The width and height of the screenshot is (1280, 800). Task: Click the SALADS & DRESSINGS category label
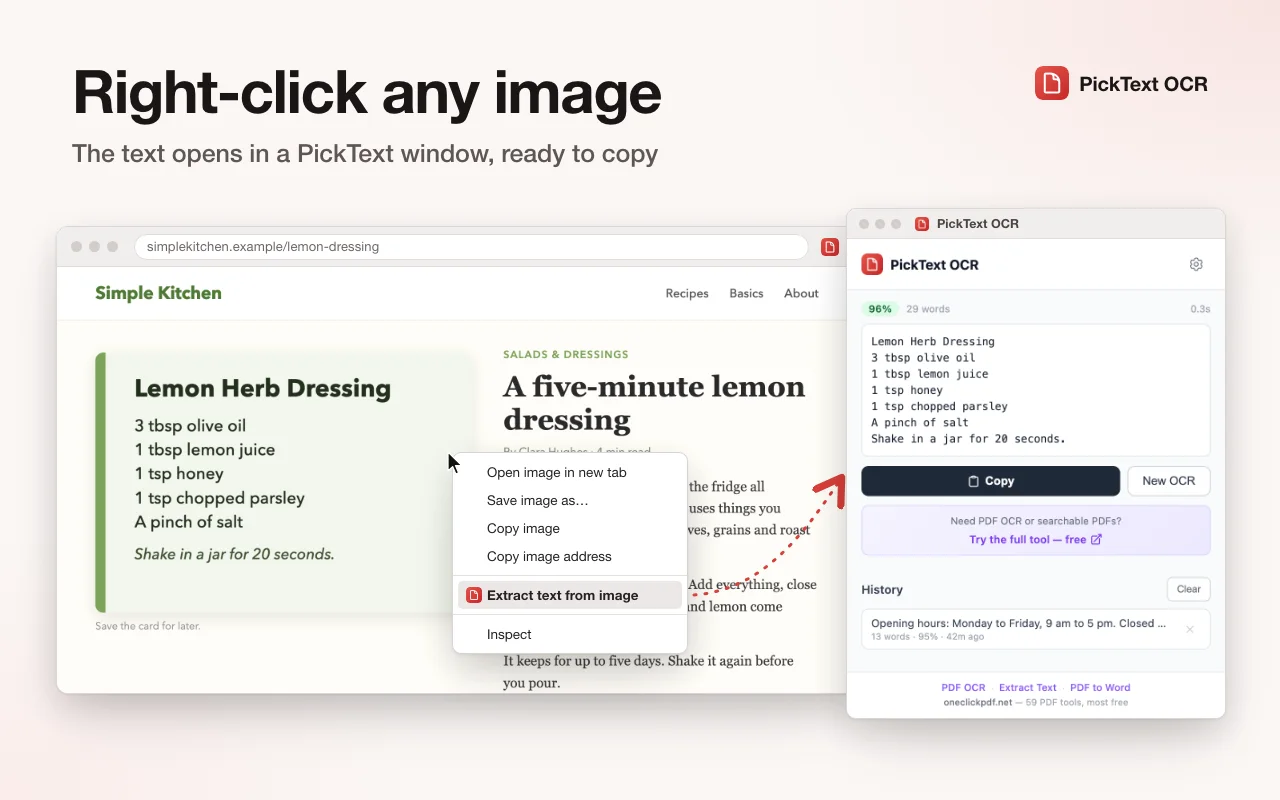566,354
